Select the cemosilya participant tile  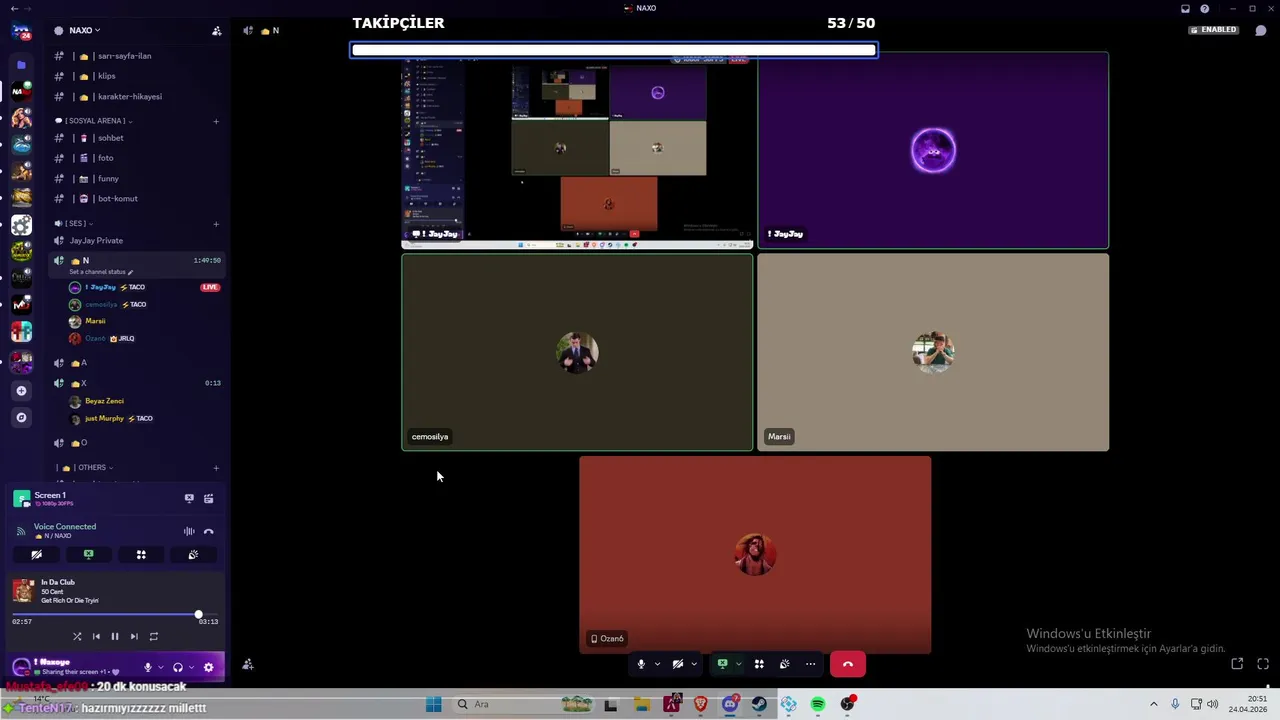[577, 352]
